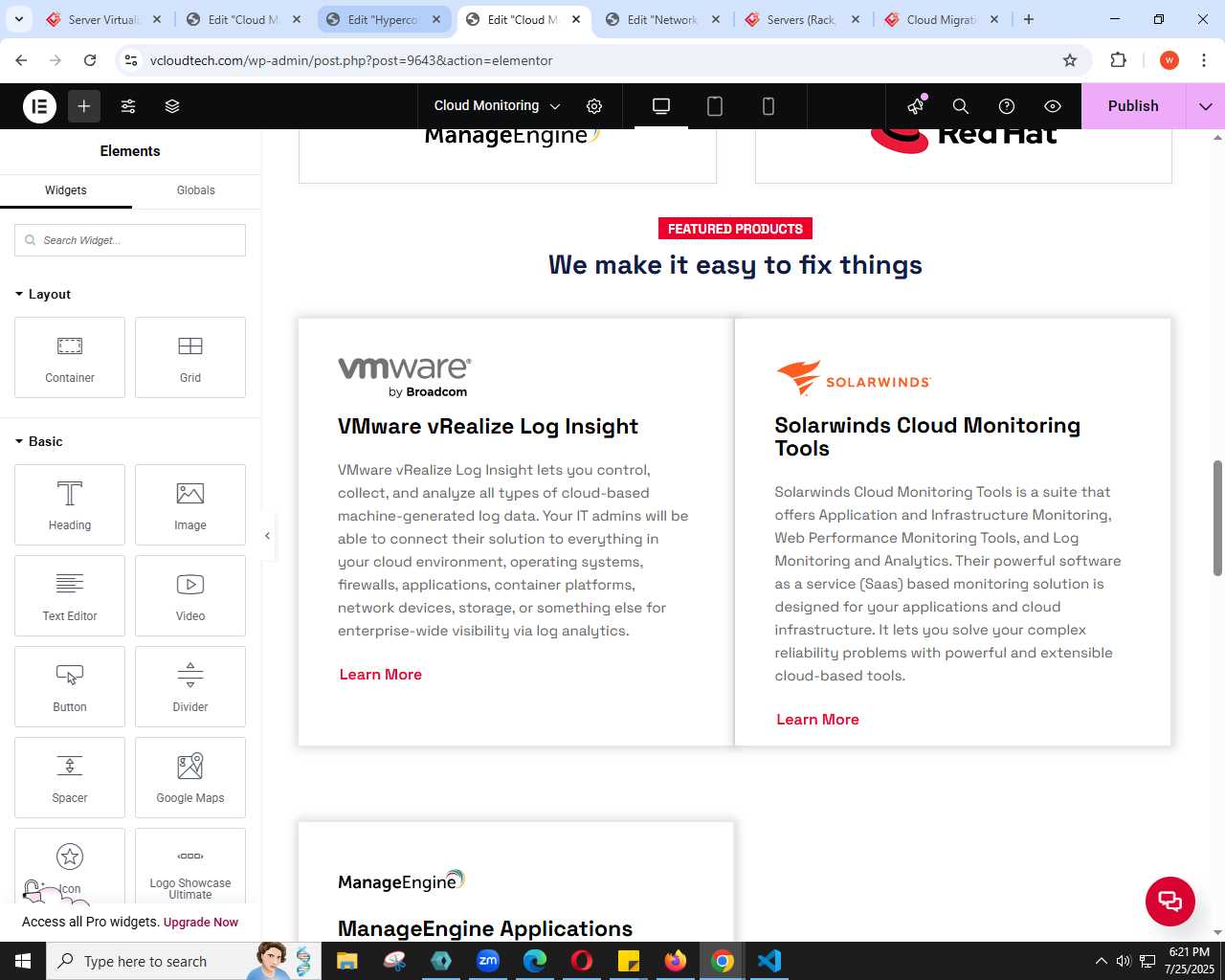Select the Globals tab

[196, 190]
